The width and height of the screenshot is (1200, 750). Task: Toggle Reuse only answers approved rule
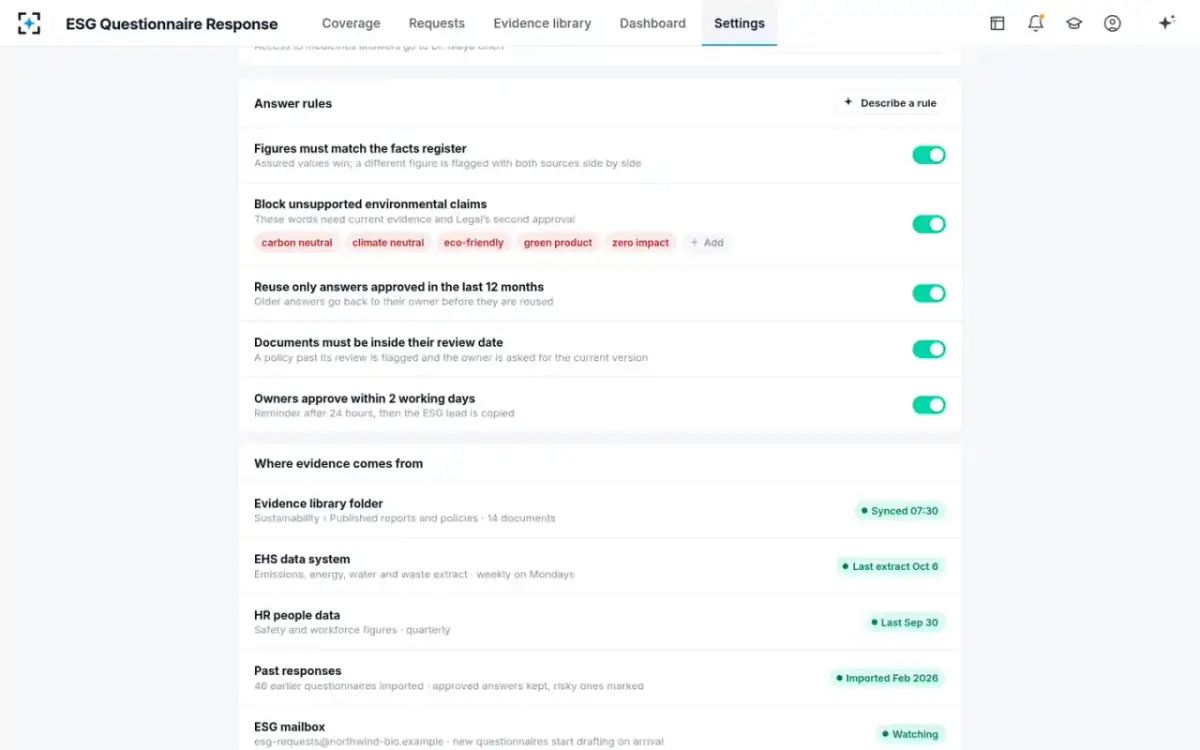pyautogui.click(x=929, y=293)
